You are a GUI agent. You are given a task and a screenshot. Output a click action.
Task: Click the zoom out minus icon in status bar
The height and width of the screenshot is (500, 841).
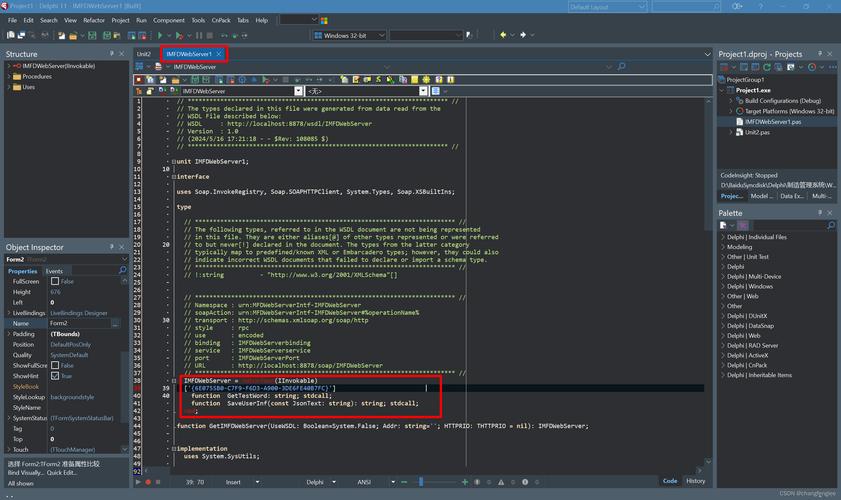click(x=404, y=482)
